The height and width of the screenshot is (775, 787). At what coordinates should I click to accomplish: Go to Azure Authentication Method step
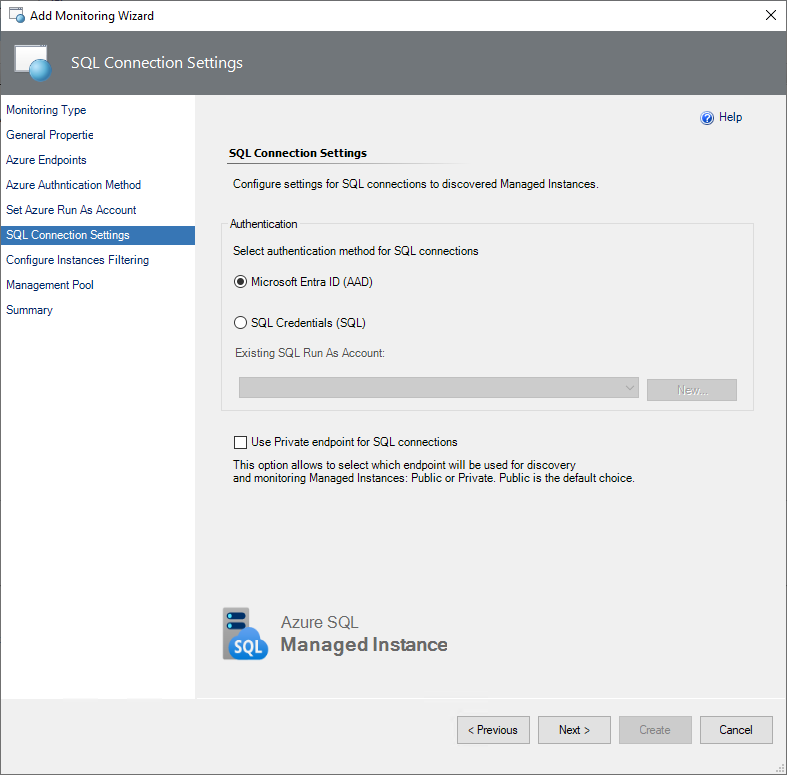click(73, 185)
